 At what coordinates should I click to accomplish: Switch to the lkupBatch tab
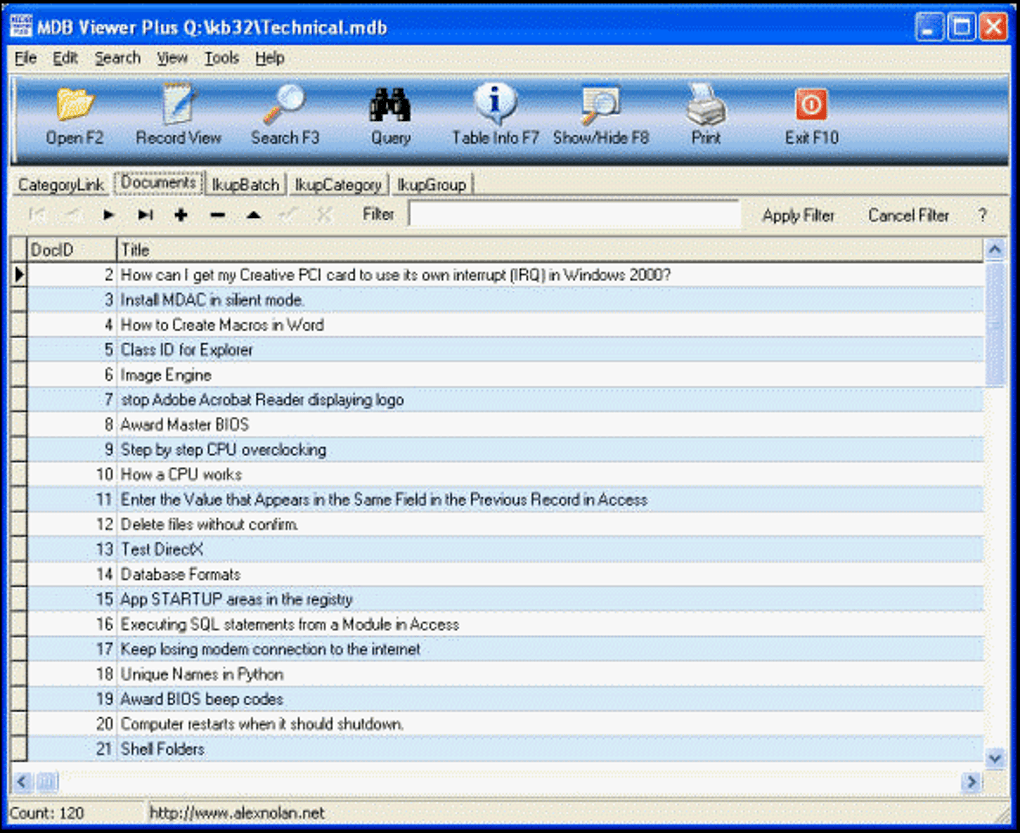coord(245,185)
